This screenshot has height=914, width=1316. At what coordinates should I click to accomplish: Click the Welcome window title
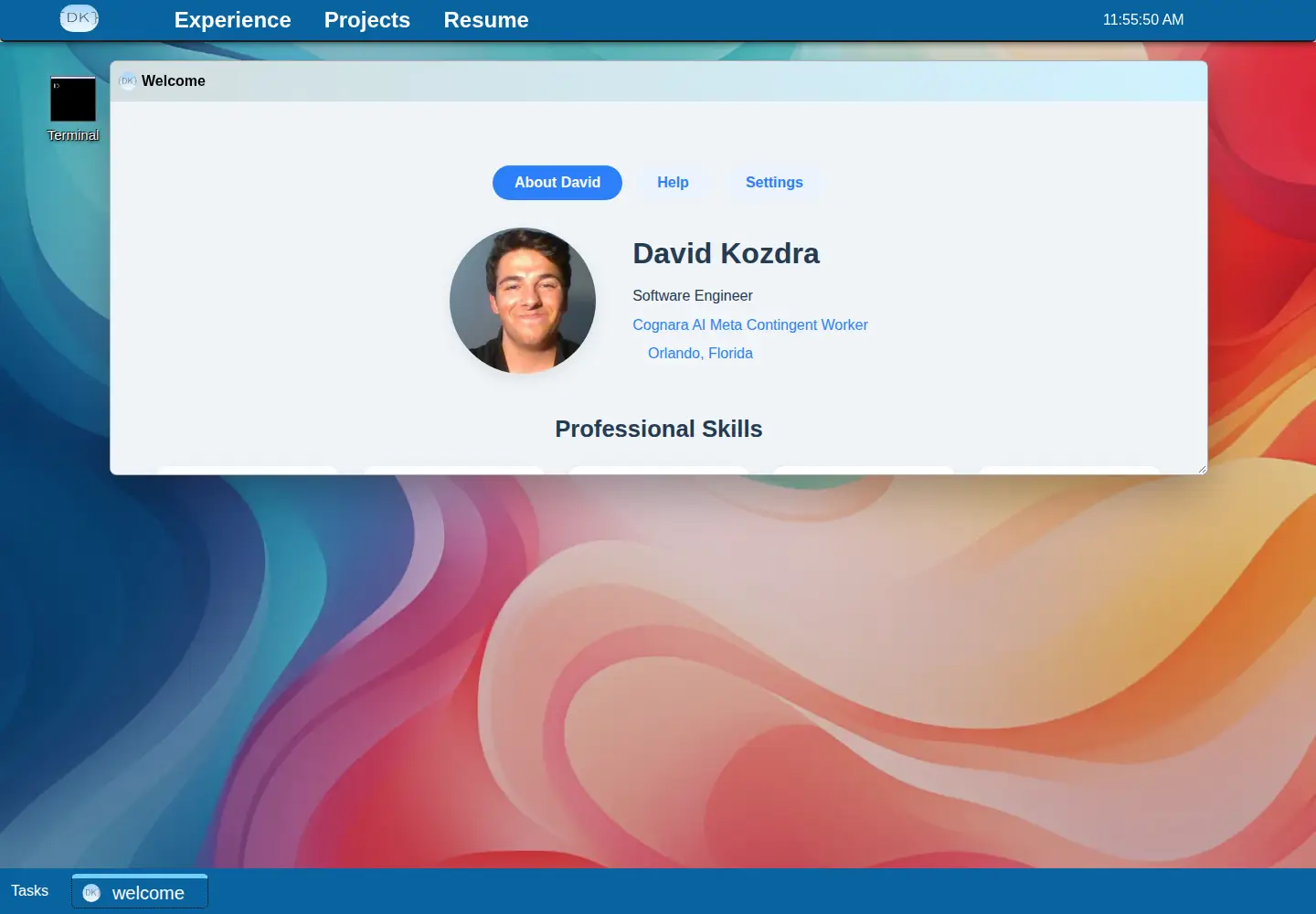pyautogui.click(x=174, y=81)
